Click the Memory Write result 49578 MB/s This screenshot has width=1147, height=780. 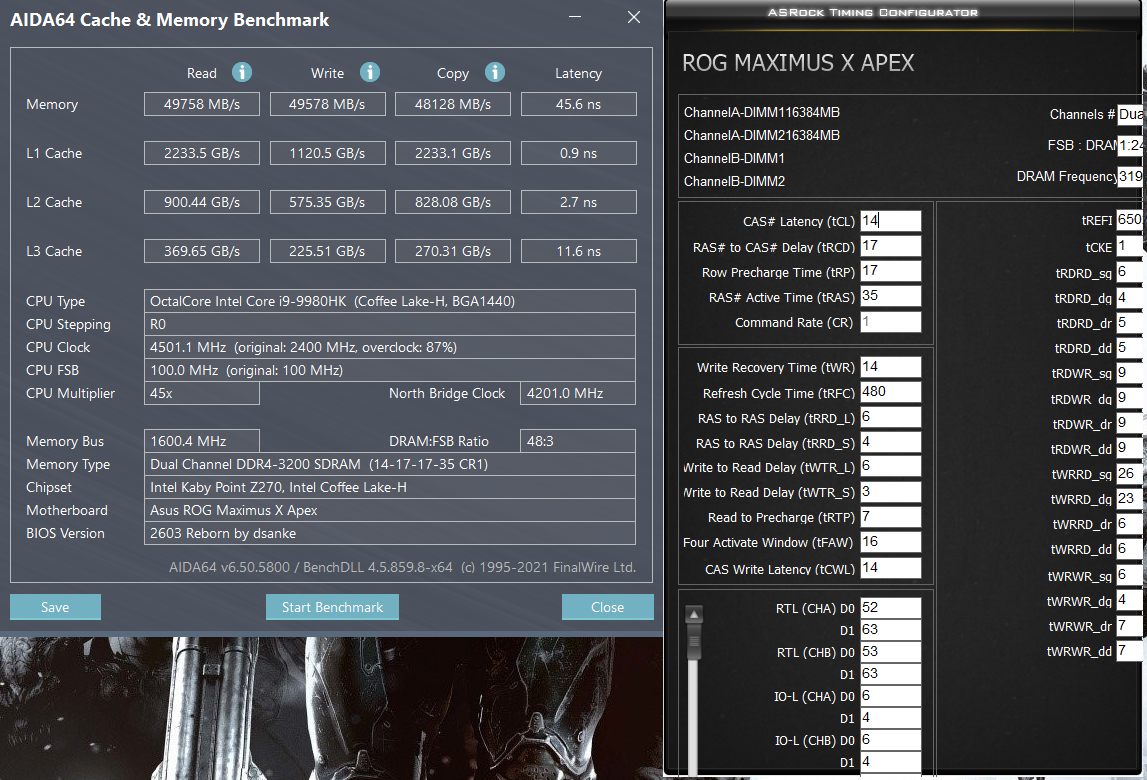(x=327, y=104)
